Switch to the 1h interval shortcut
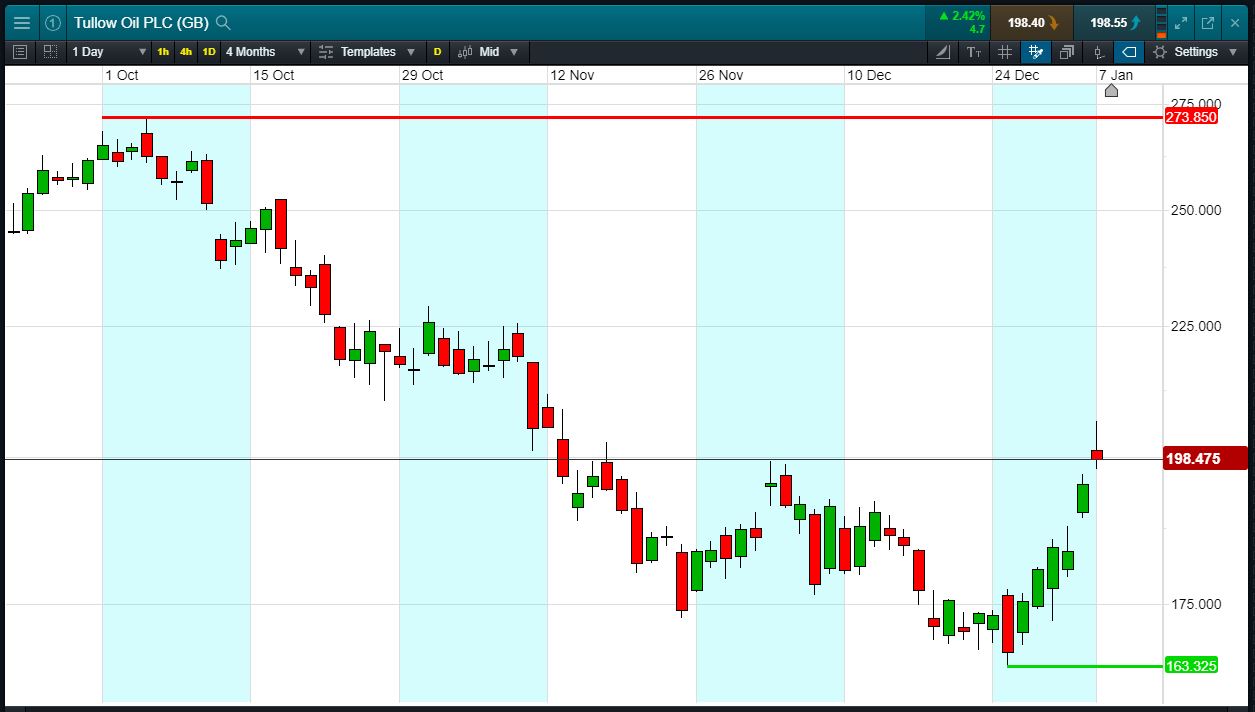Screen dimensions: 1255x712 (x=163, y=52)
